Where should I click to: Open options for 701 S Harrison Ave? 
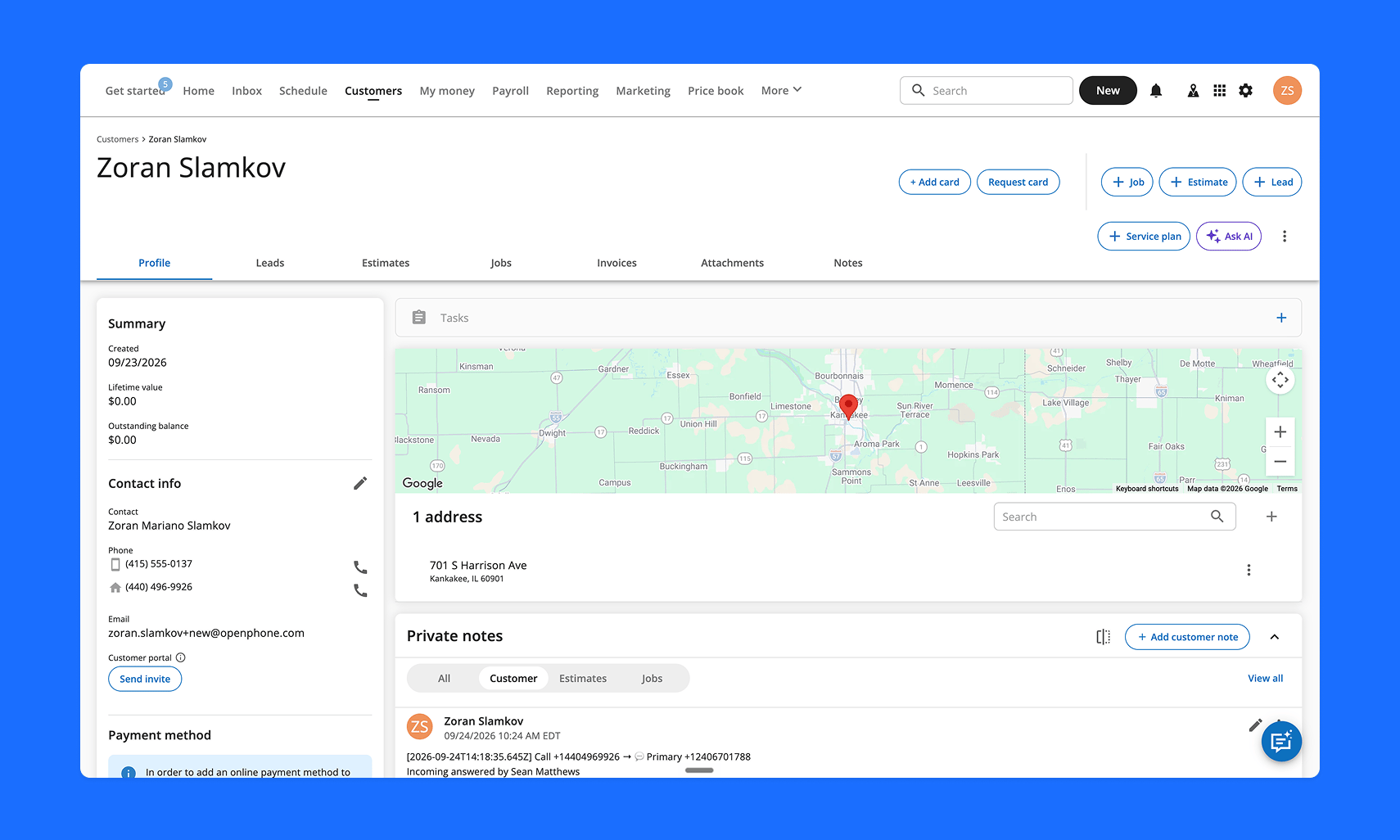point(1249,571)
